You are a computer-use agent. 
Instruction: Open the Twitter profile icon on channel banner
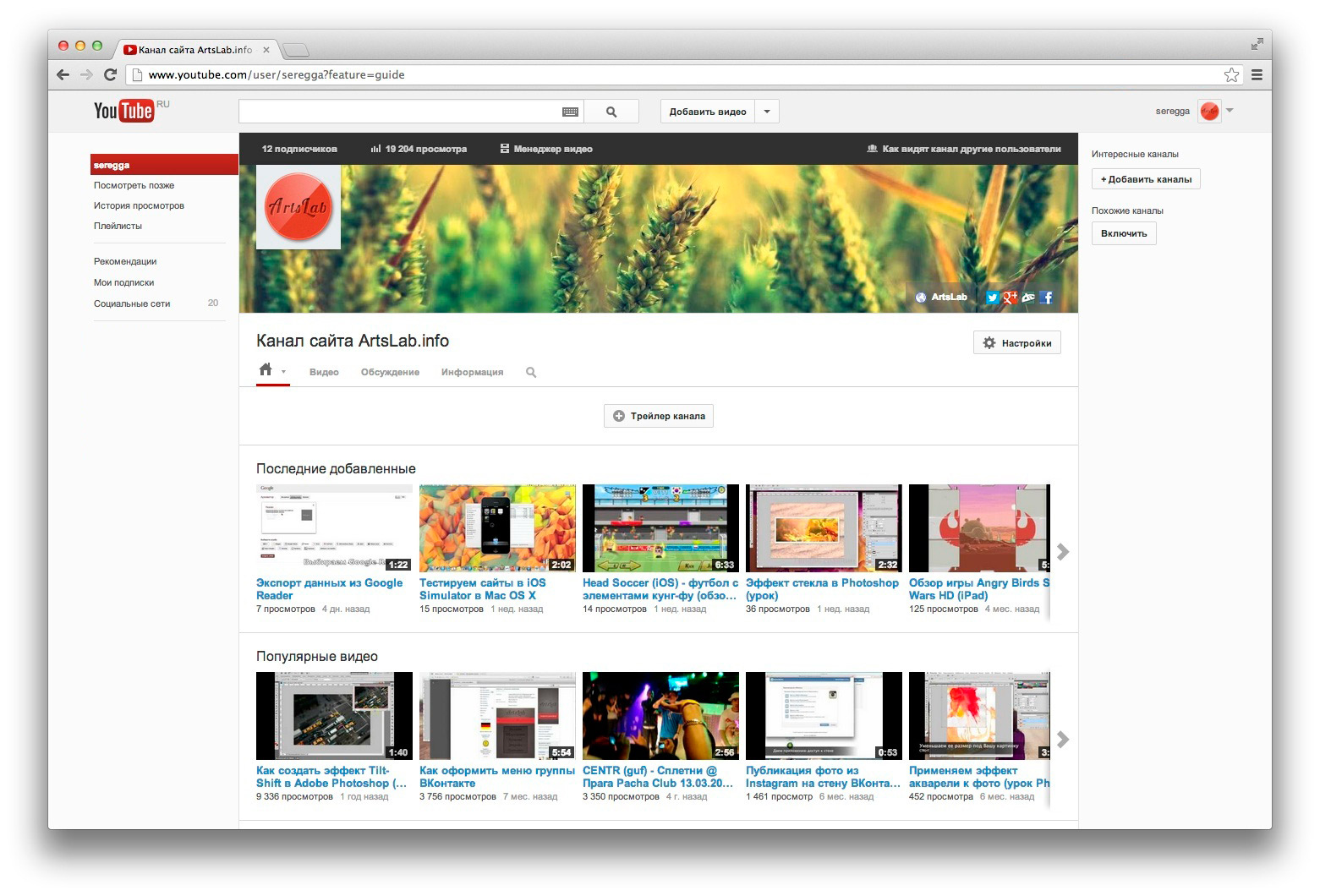pos(992,298)
